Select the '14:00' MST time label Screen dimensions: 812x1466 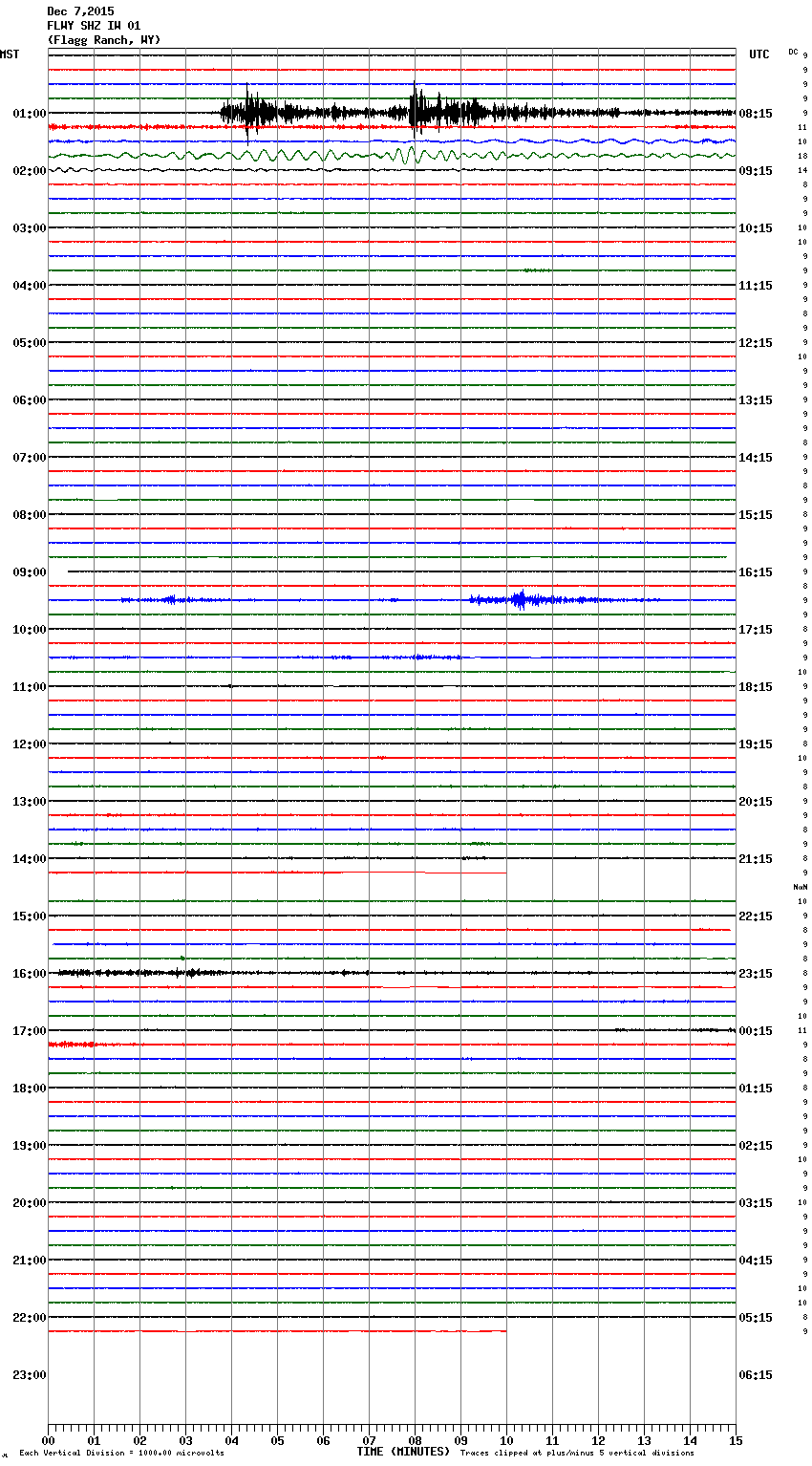29,859
